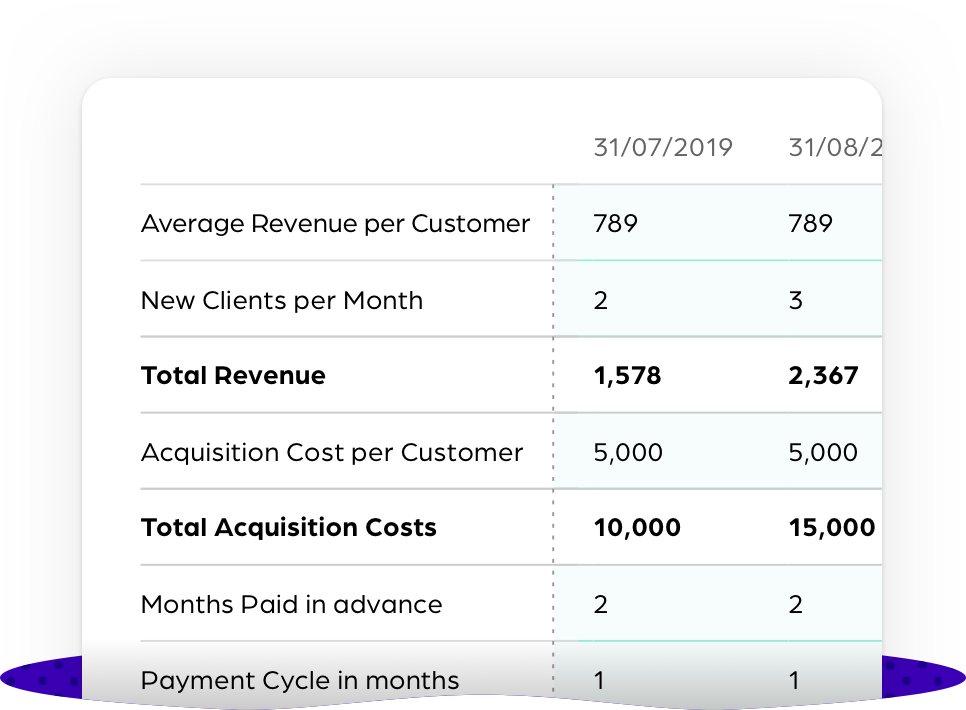This screenshot has height=710, width=966.
Task: Select the Acquisition Cost per Customer label
Action: click(332, 452)
